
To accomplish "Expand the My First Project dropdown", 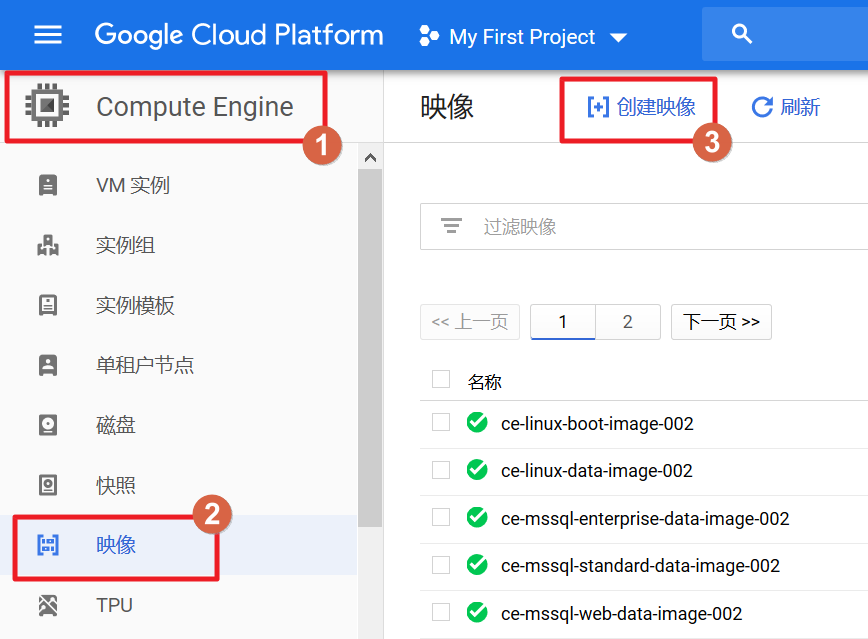I will tap(618, 38).
